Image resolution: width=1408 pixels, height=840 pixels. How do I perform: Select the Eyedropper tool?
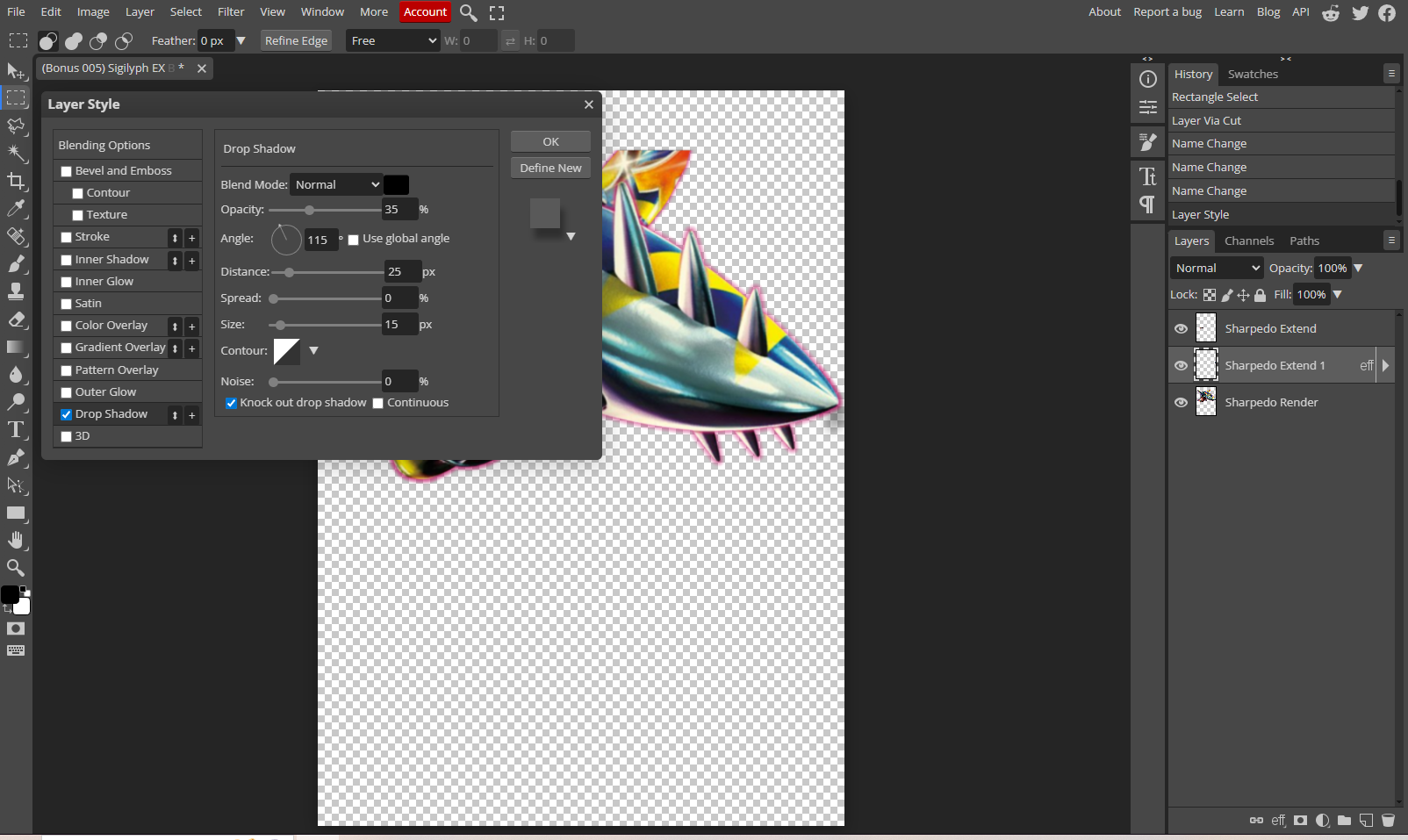[16, 209]
